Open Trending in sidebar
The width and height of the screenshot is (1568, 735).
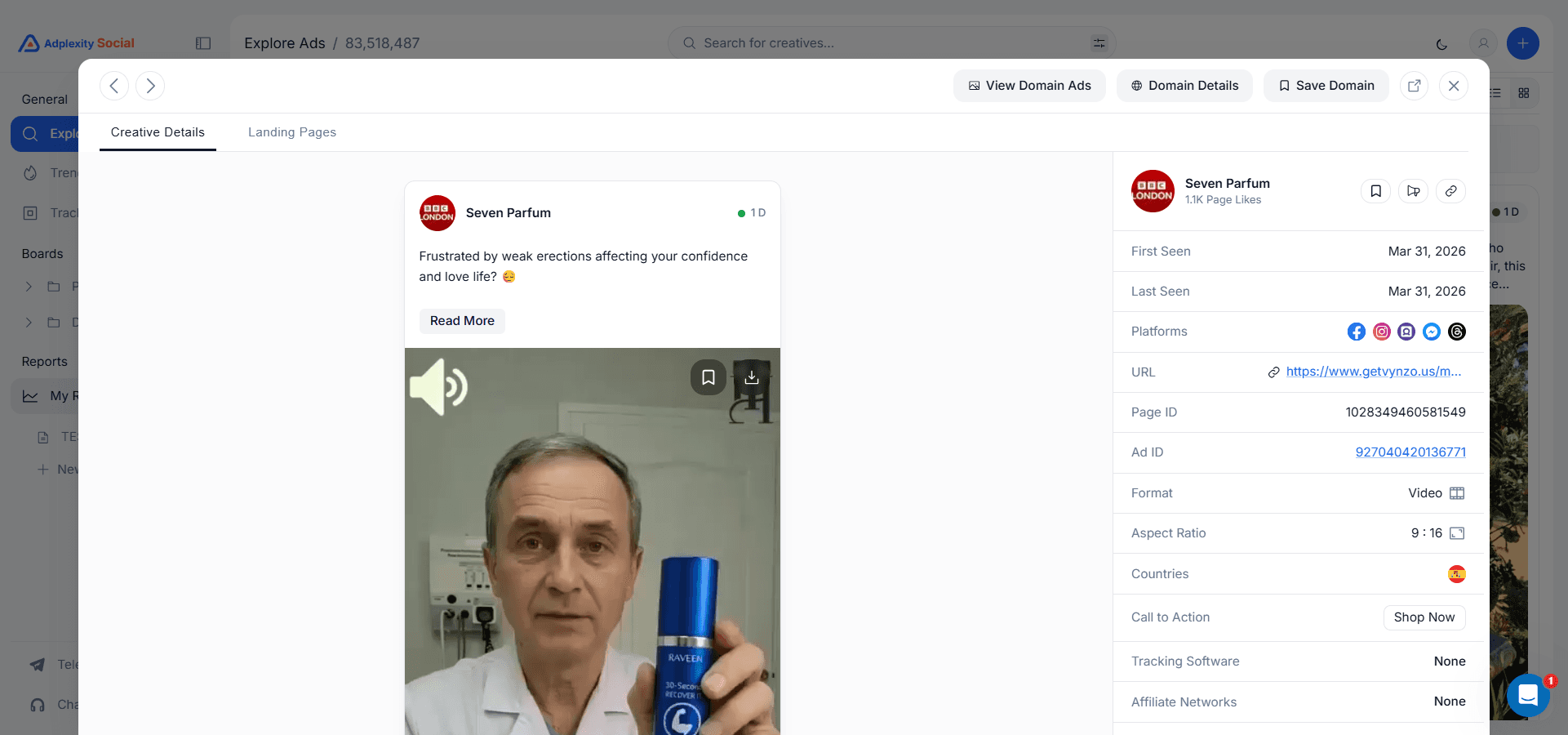pos(49,173)
